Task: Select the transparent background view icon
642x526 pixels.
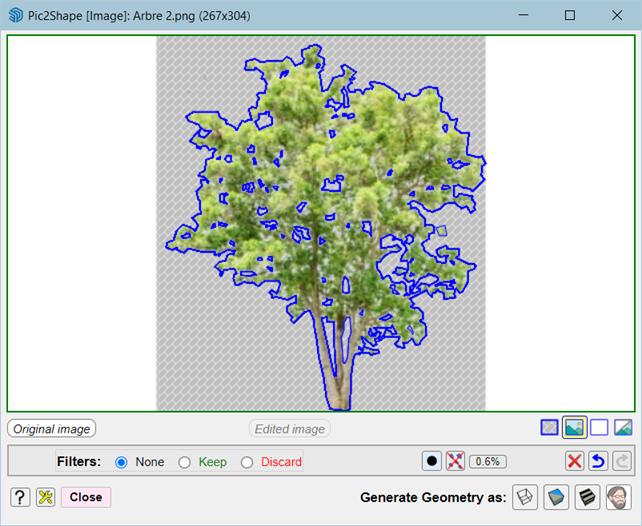Action: click(549, 428)
